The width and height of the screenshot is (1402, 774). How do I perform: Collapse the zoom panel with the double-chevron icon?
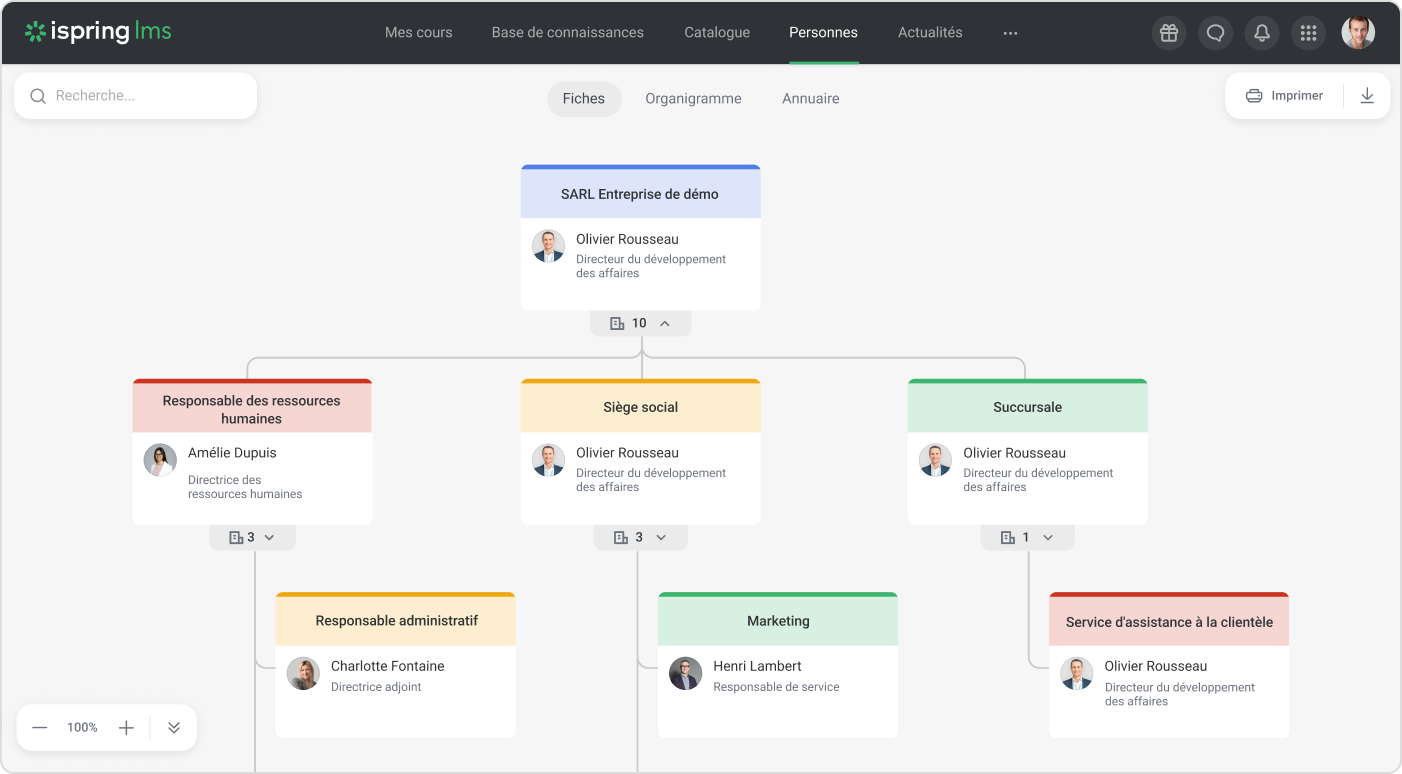click(173, 727)
